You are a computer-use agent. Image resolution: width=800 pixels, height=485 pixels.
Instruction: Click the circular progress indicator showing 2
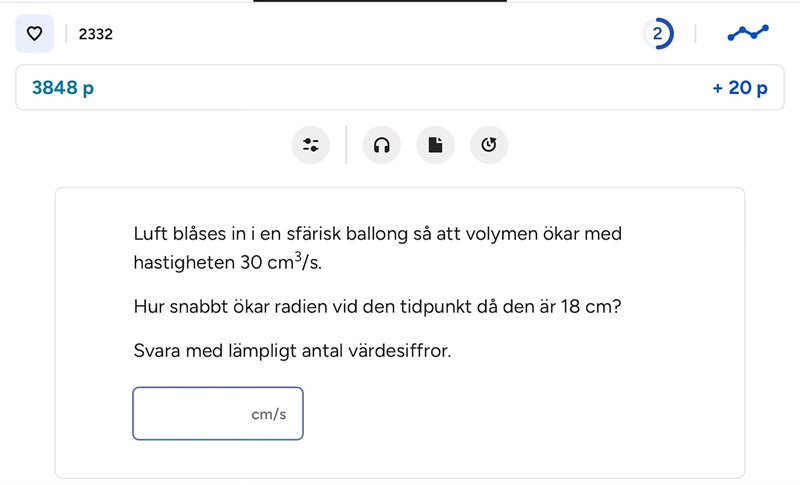pos(657,34)
